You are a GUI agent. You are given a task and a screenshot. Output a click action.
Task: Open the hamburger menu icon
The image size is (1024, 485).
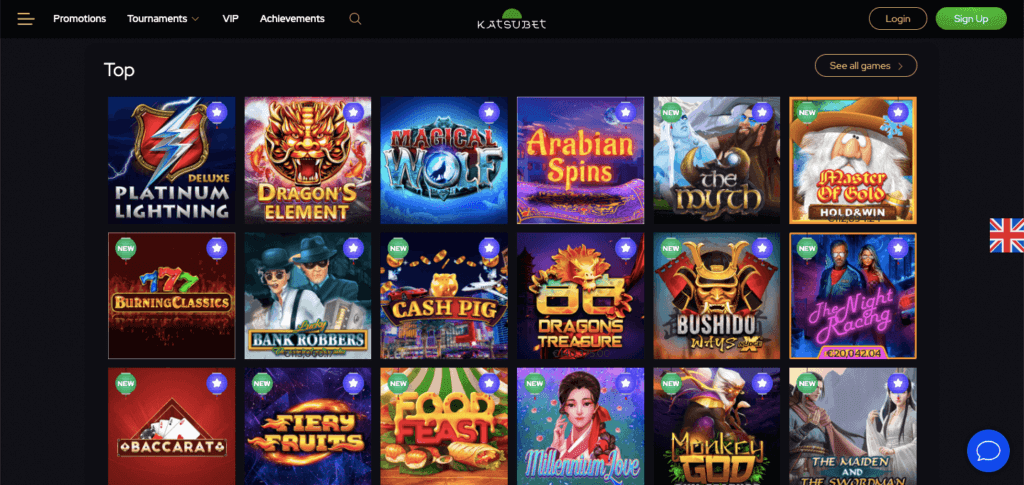(x=26, y=19)
